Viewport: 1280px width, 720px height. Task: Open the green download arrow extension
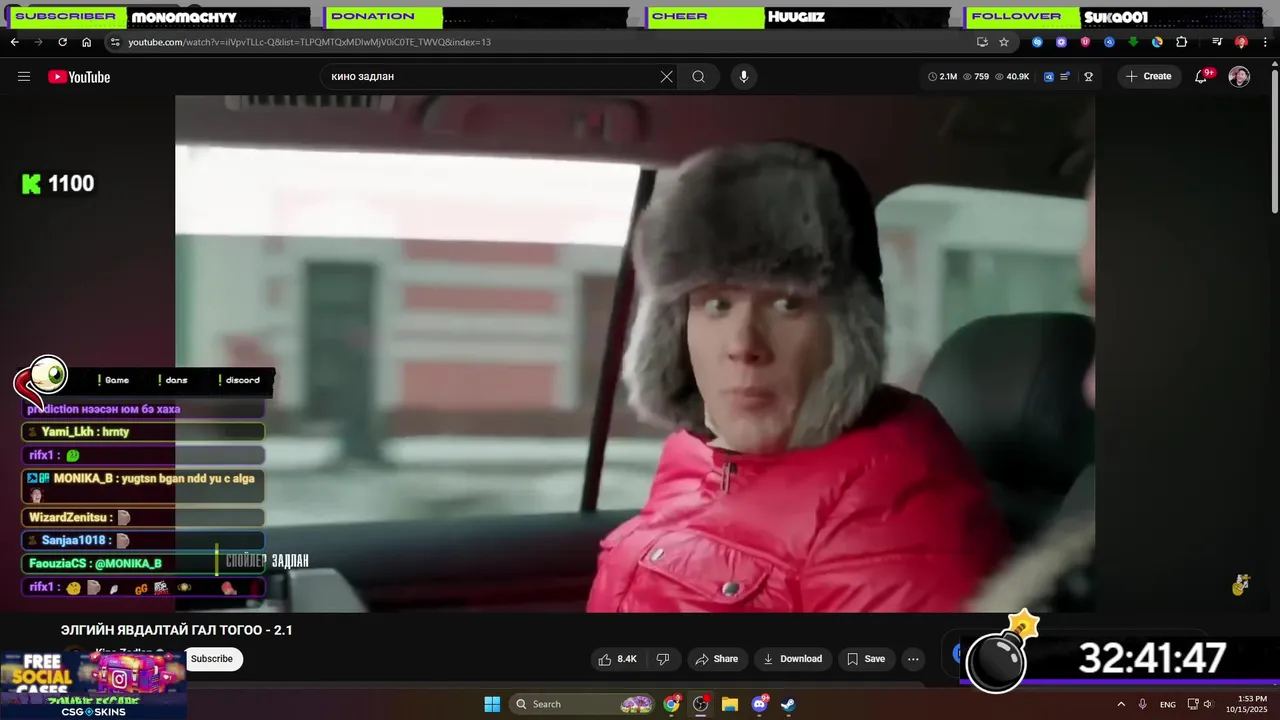tap(1133, 42)
